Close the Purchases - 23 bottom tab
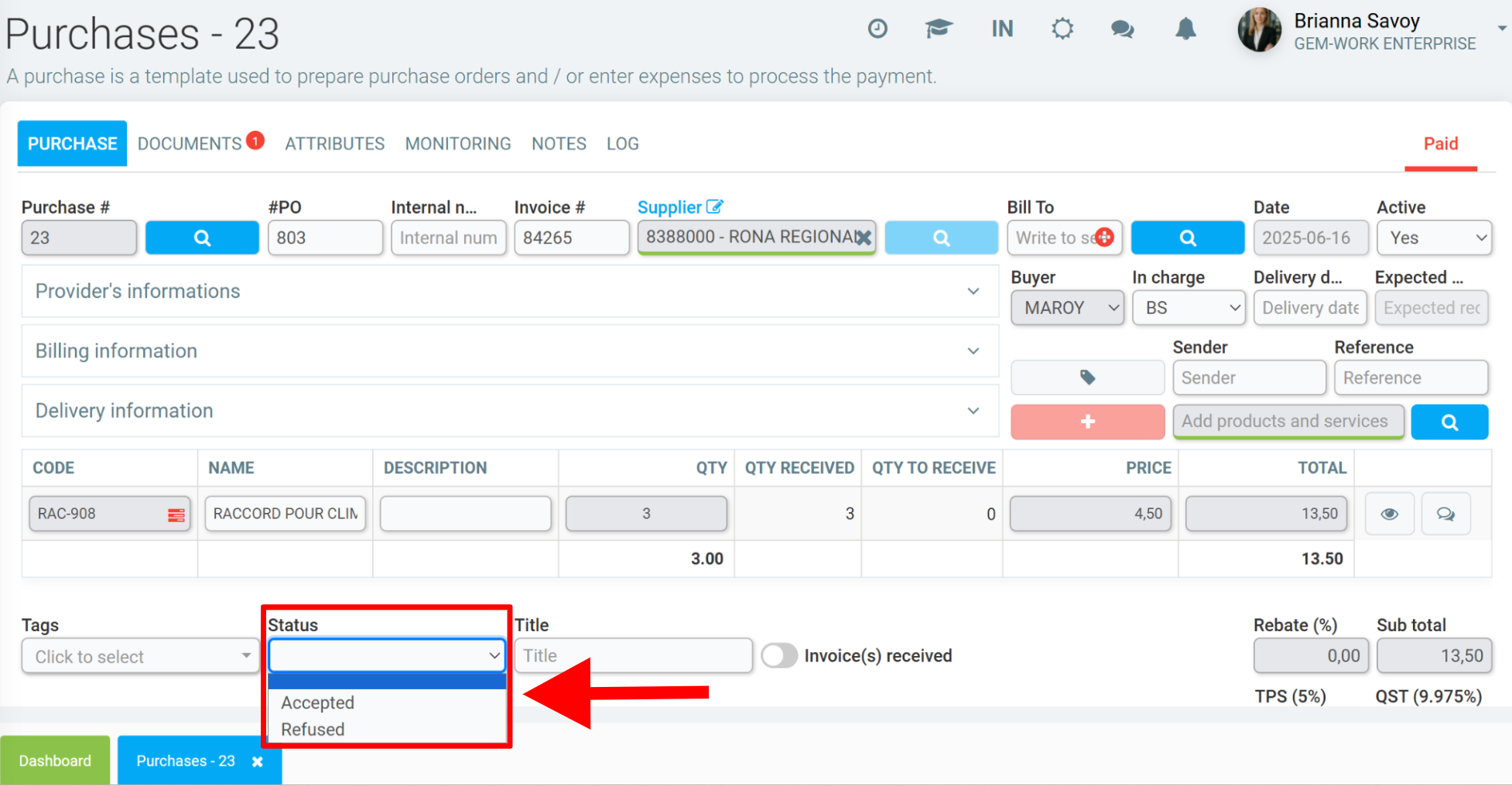Screen dimensions: 1512x786 (258, 761)
